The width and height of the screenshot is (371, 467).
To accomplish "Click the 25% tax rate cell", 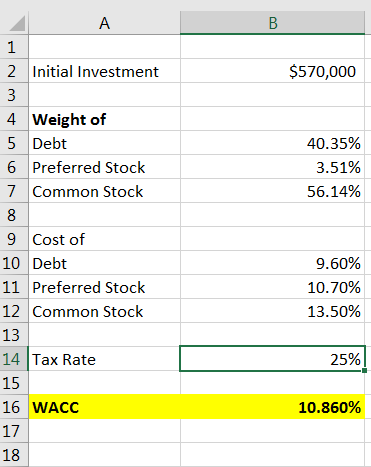I will coord(272,359).
